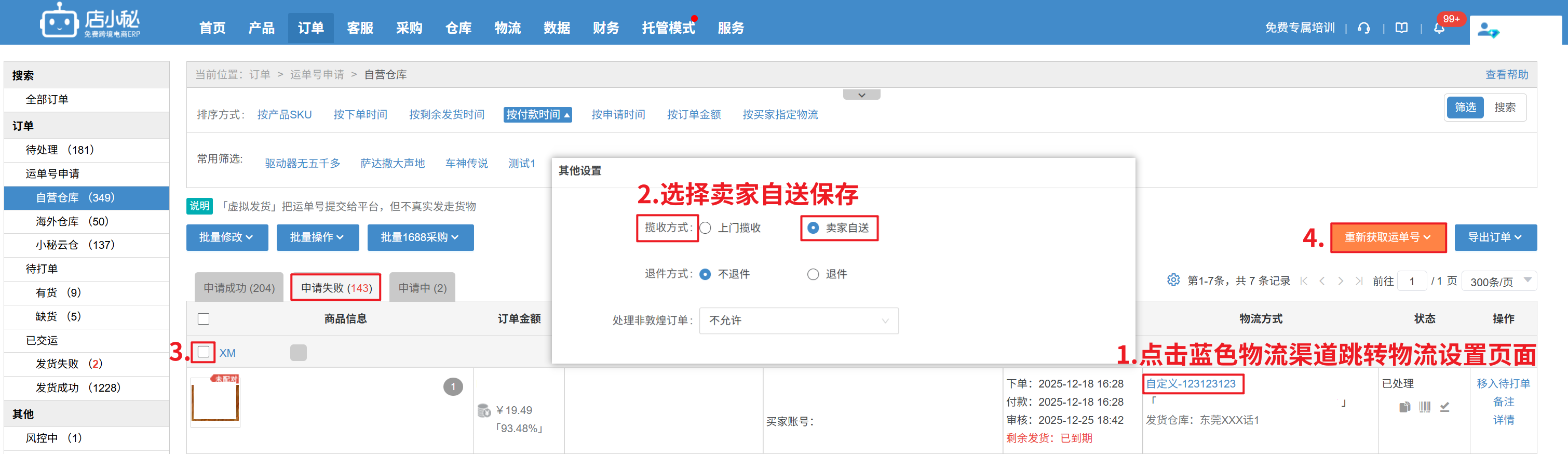1568x454 pixels.
Task: Click the user account avatar icon
Action: (x=1488, y=29)
